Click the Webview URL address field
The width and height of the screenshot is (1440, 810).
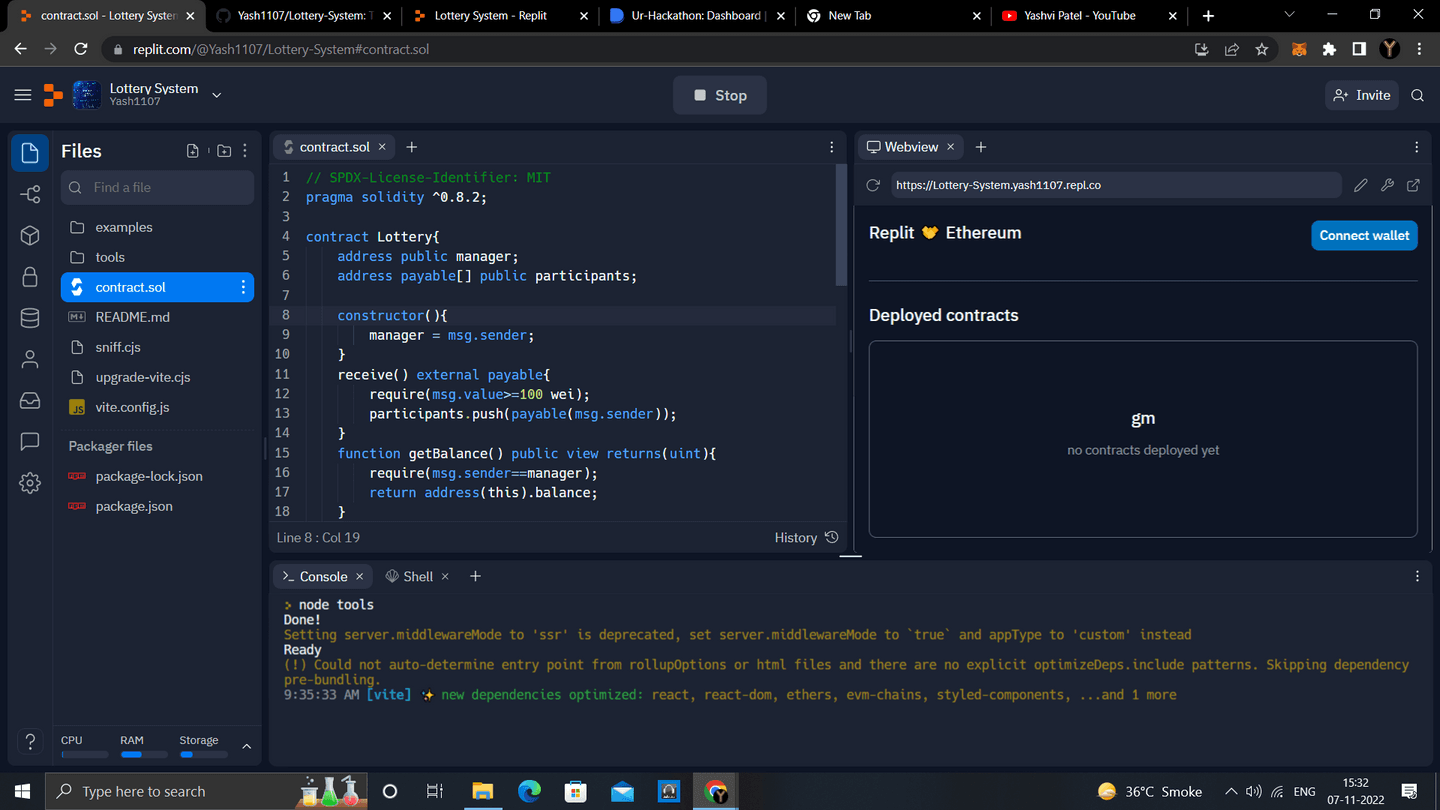pyautogui.click(x=1115, y=185)
